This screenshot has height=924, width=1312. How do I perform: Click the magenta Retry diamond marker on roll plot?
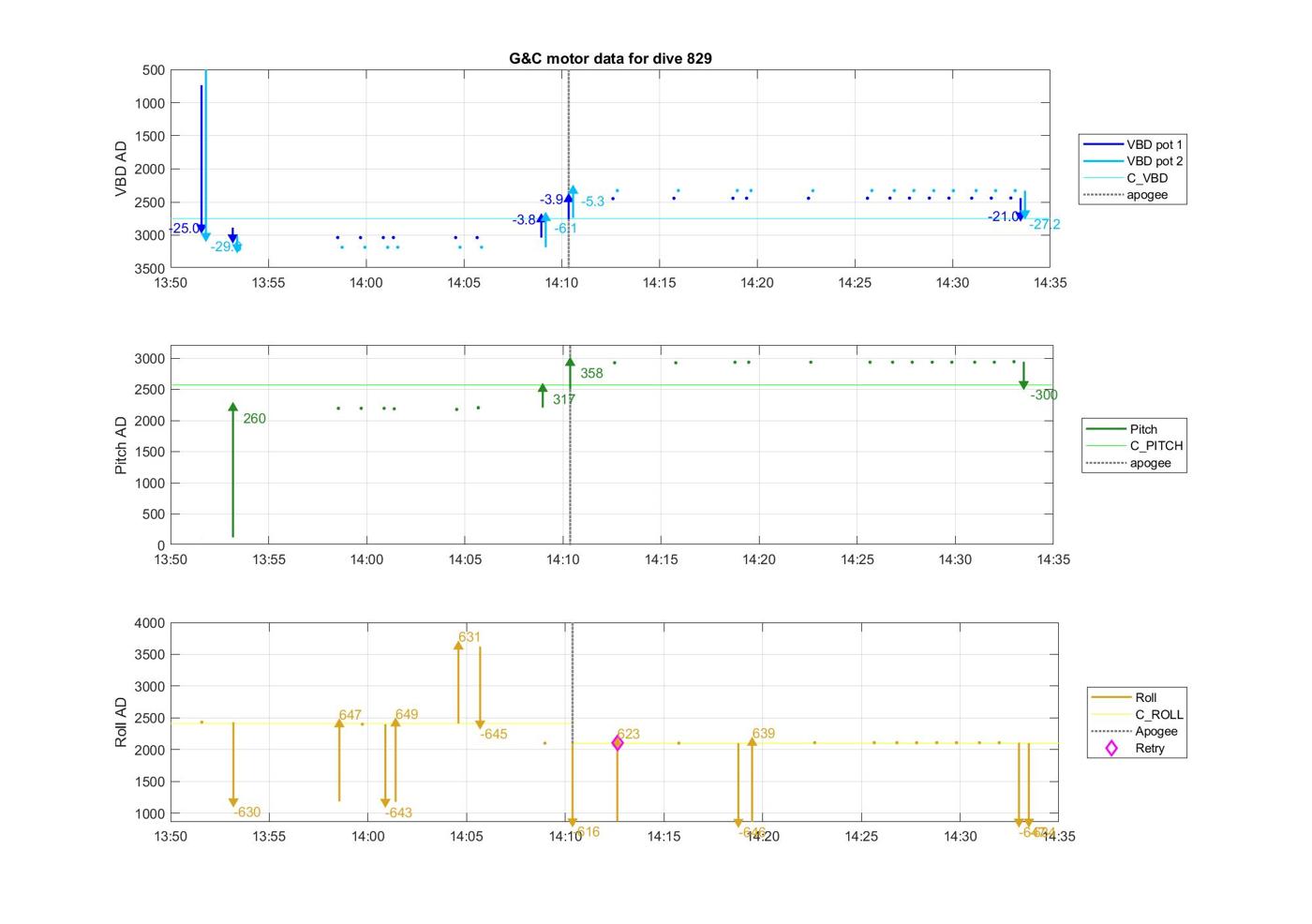(618, 743)
